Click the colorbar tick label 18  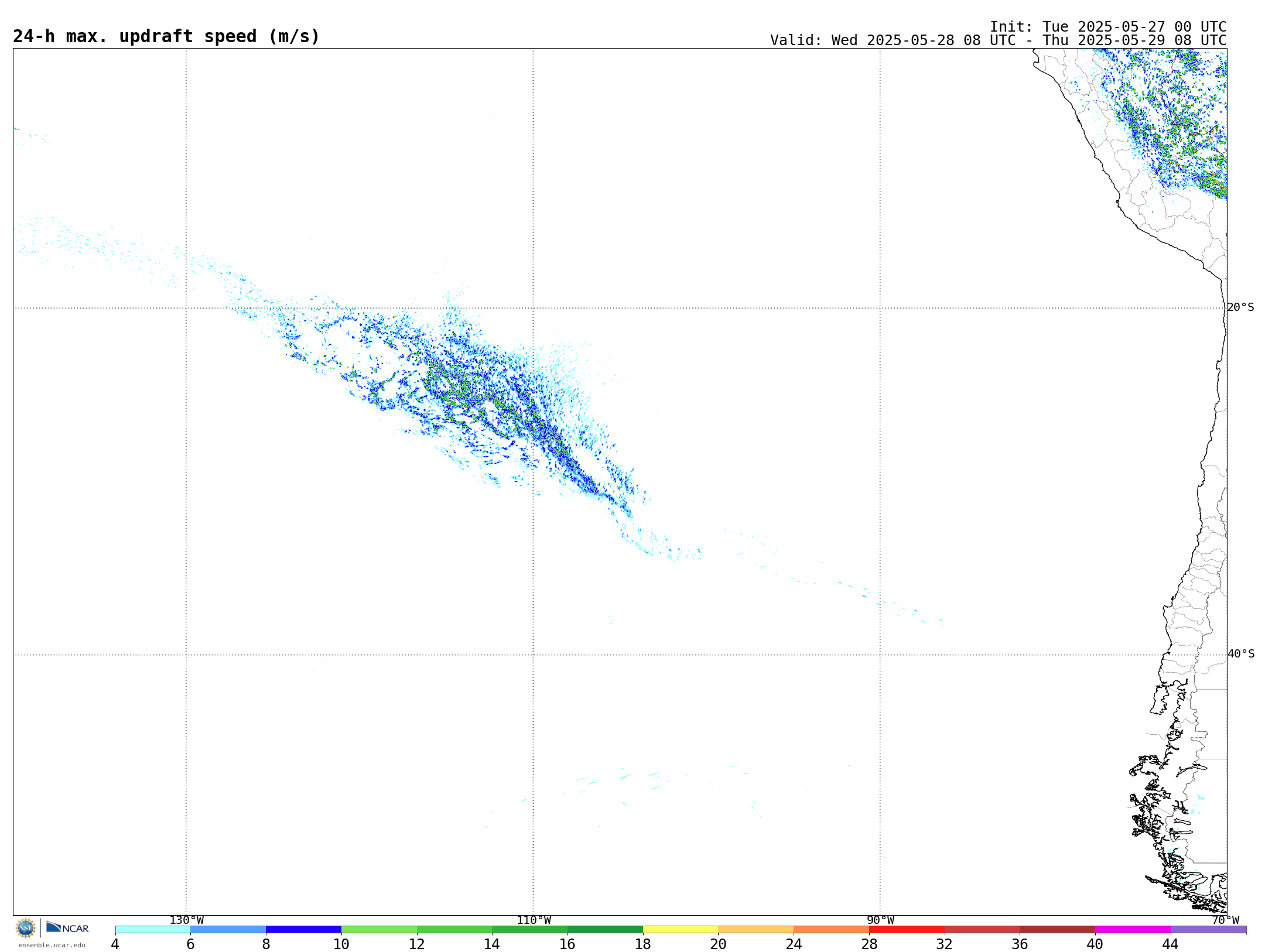643,944
